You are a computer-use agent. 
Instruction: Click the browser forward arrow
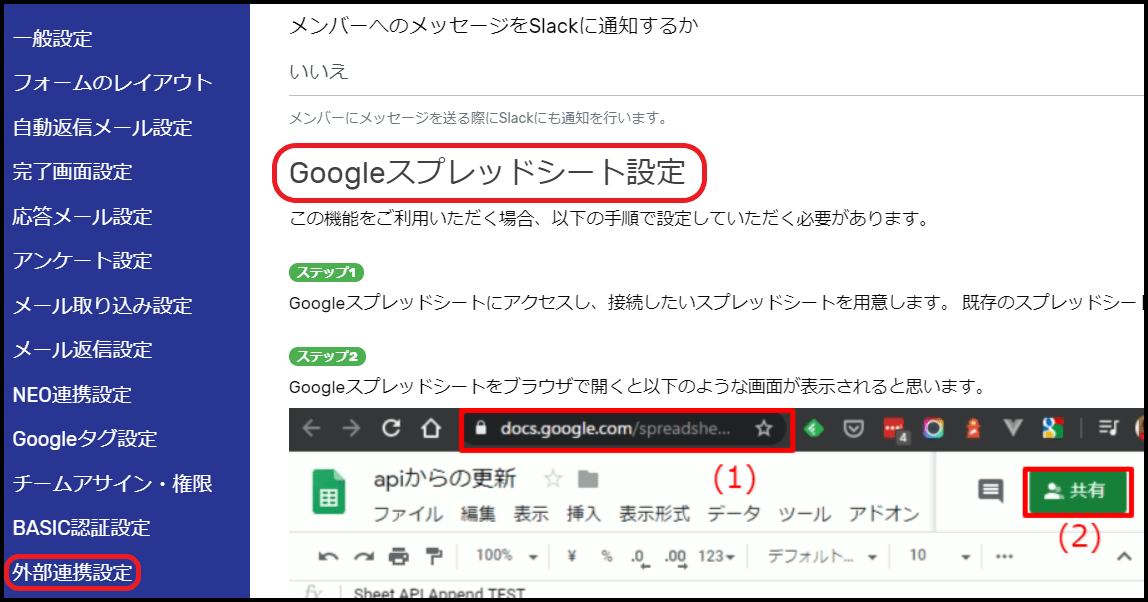pyautogui.click(x=351, y=428)
